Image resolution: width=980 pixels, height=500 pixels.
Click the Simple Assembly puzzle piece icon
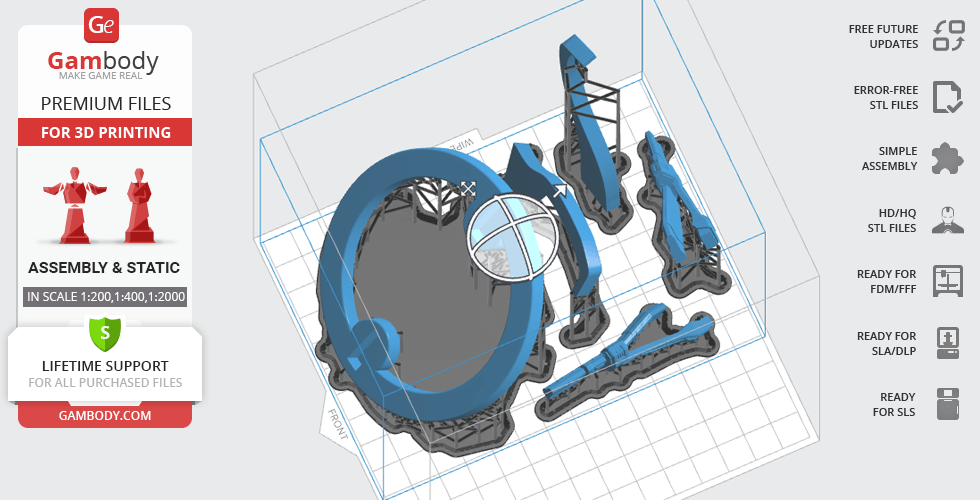coord(947,158)
